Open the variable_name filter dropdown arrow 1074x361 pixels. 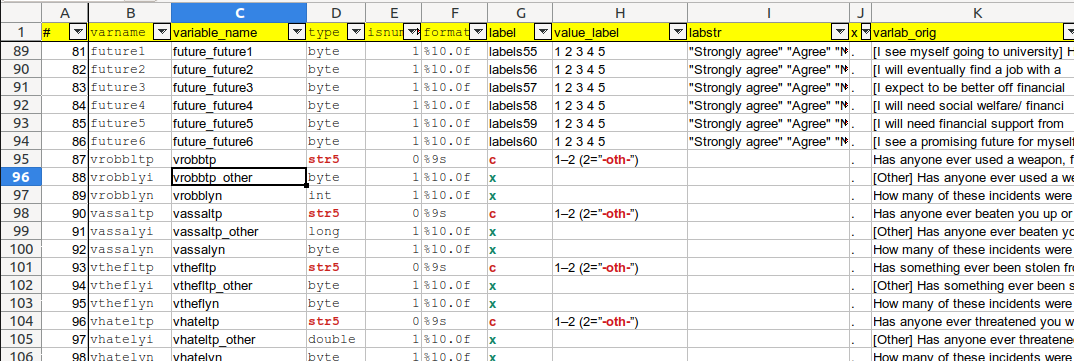click(x=298, y=32)
